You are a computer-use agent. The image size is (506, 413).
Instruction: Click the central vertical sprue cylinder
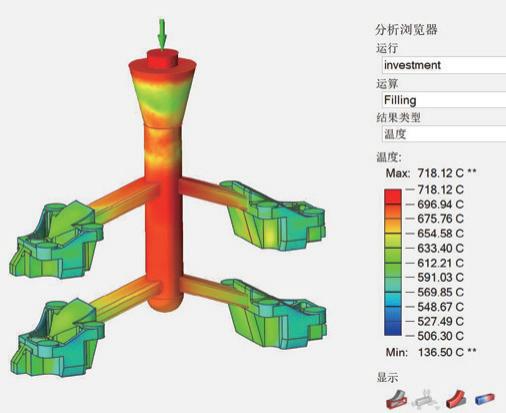[x=164, y=217]
